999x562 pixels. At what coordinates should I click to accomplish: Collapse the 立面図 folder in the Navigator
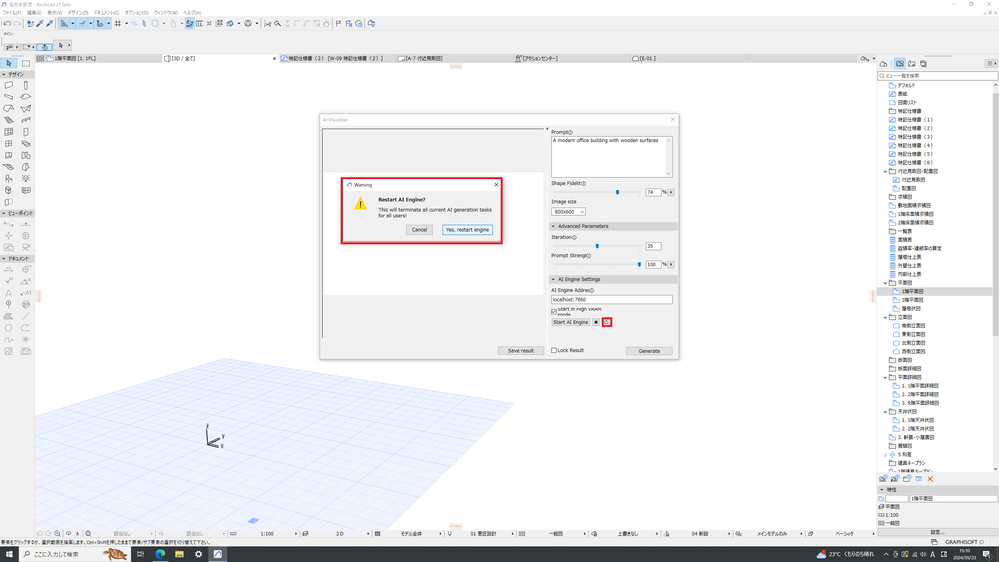pyautogui.click(x=885, y=317)
